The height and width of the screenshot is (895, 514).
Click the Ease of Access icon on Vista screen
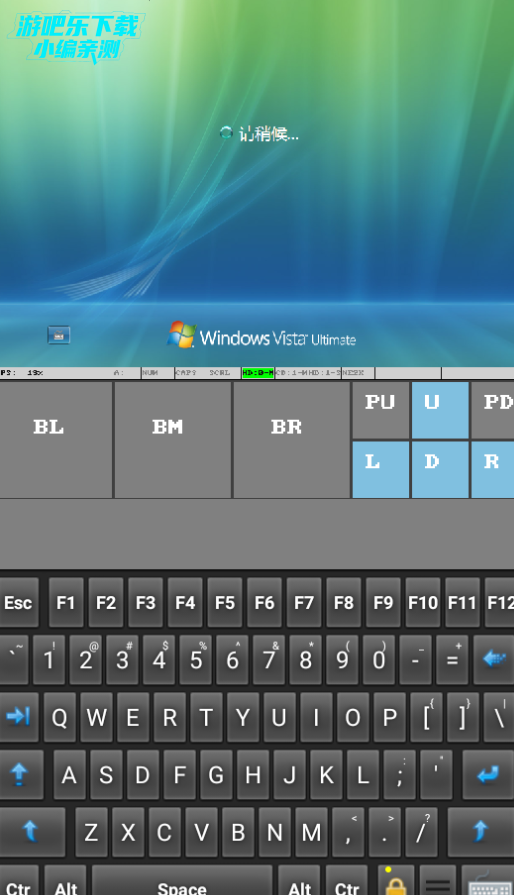pos(59,335)
